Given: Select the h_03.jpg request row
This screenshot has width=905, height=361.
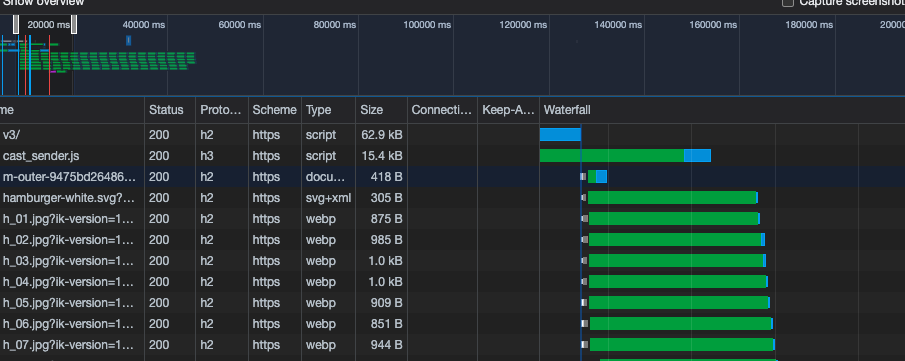Looking at the screenshot, I should (452, 260).
